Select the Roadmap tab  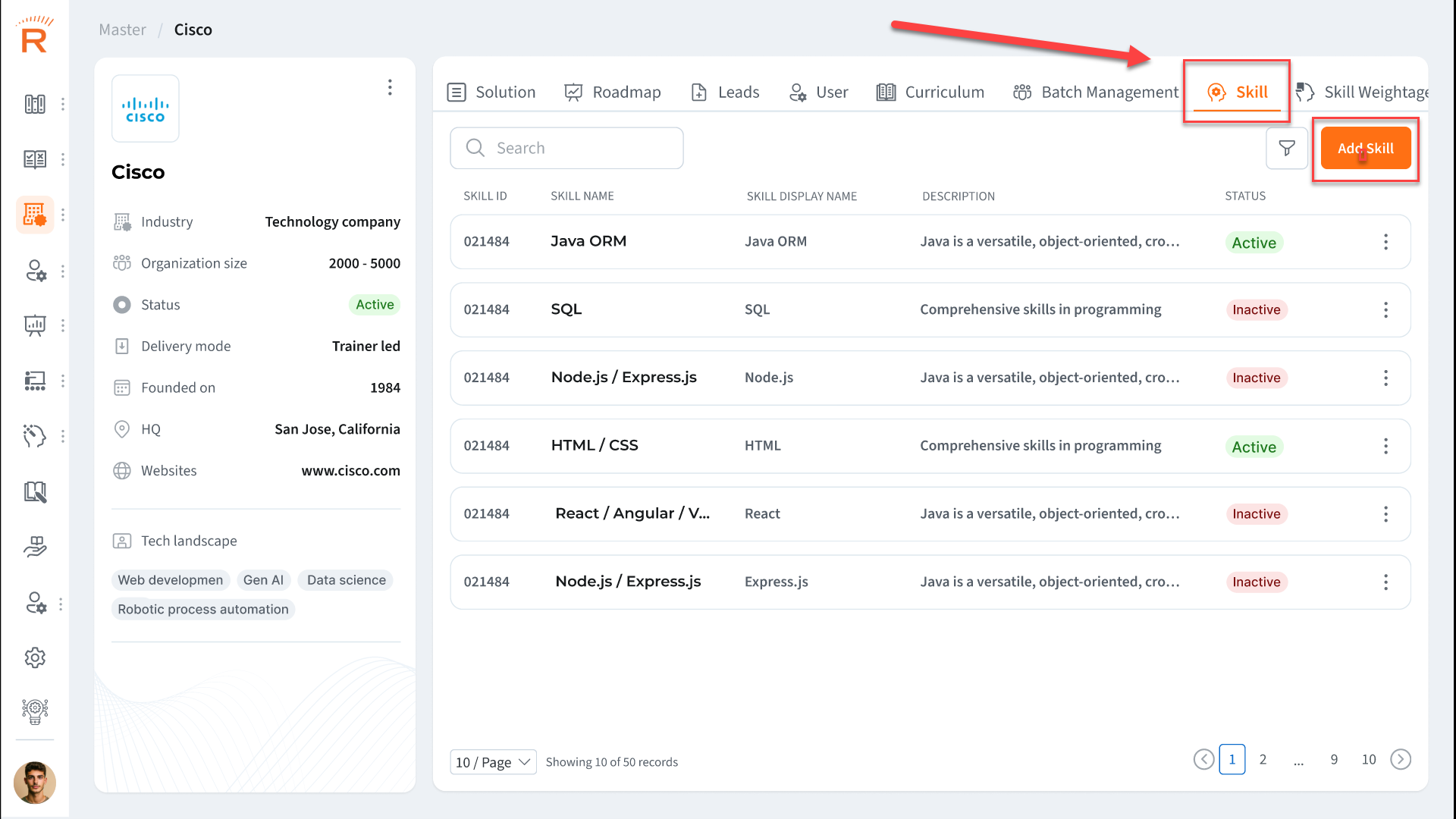(613, 92)
